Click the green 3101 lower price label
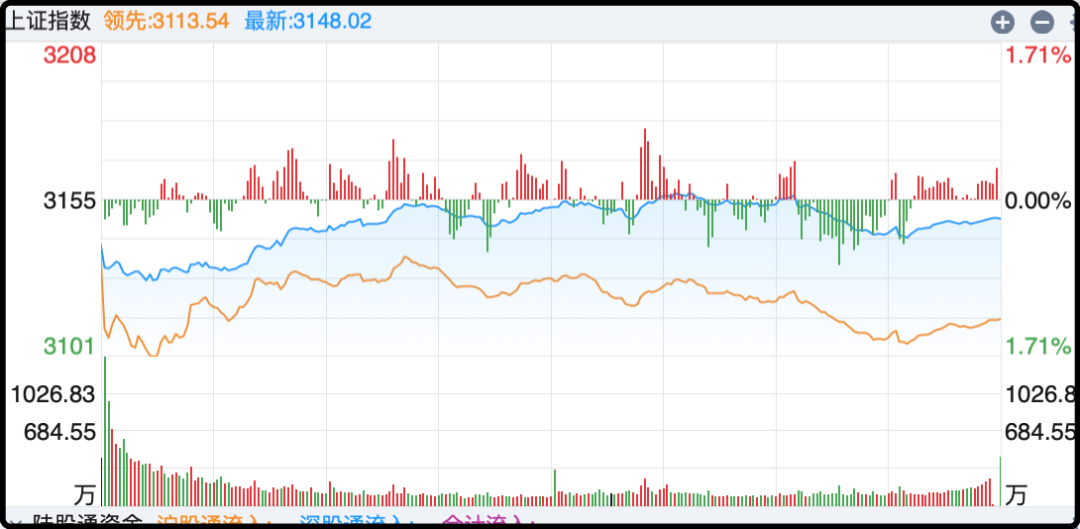 (69, 347)
